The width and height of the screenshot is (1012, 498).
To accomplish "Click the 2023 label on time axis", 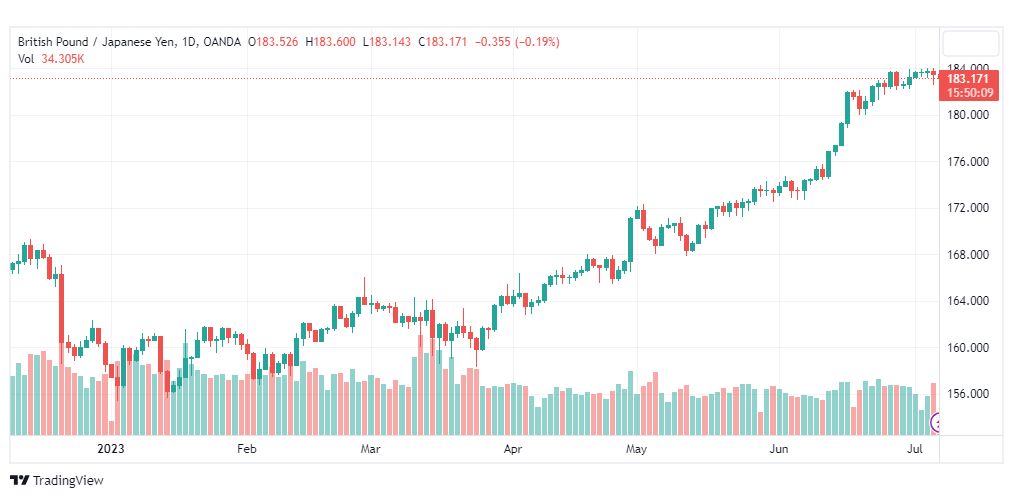I will [110, 448].
